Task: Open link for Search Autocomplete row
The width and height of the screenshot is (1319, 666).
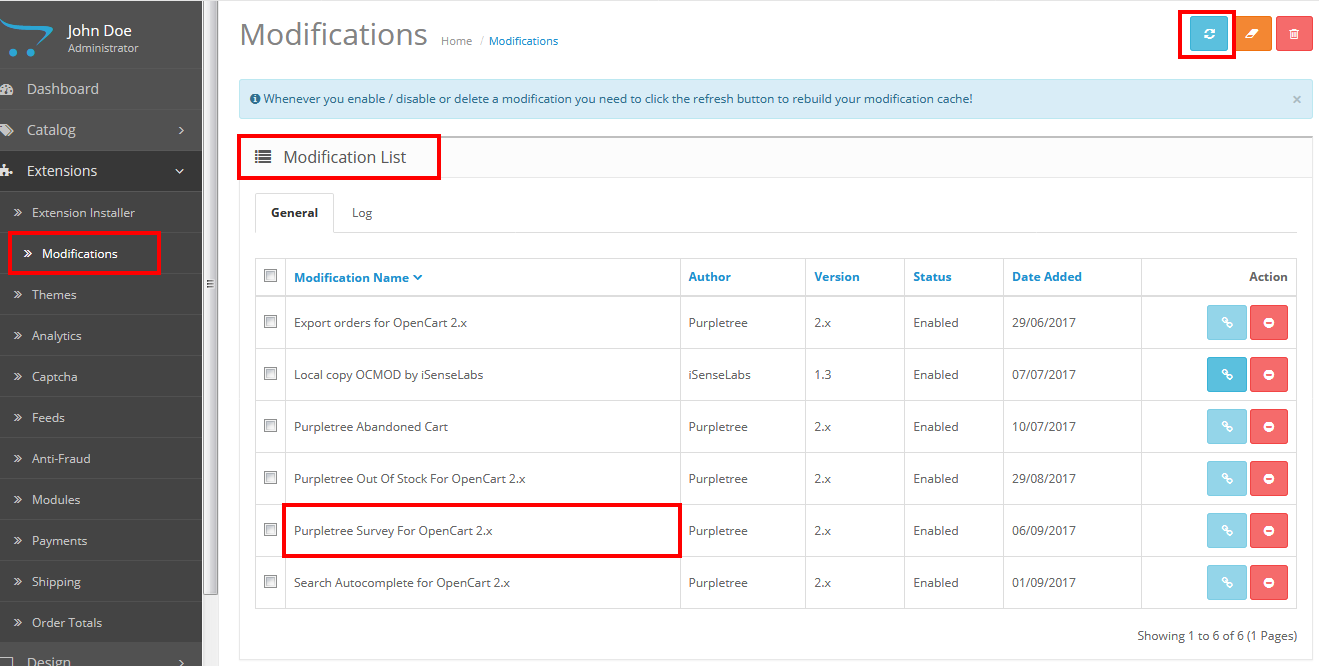Action: click(x=1227, y=583)
